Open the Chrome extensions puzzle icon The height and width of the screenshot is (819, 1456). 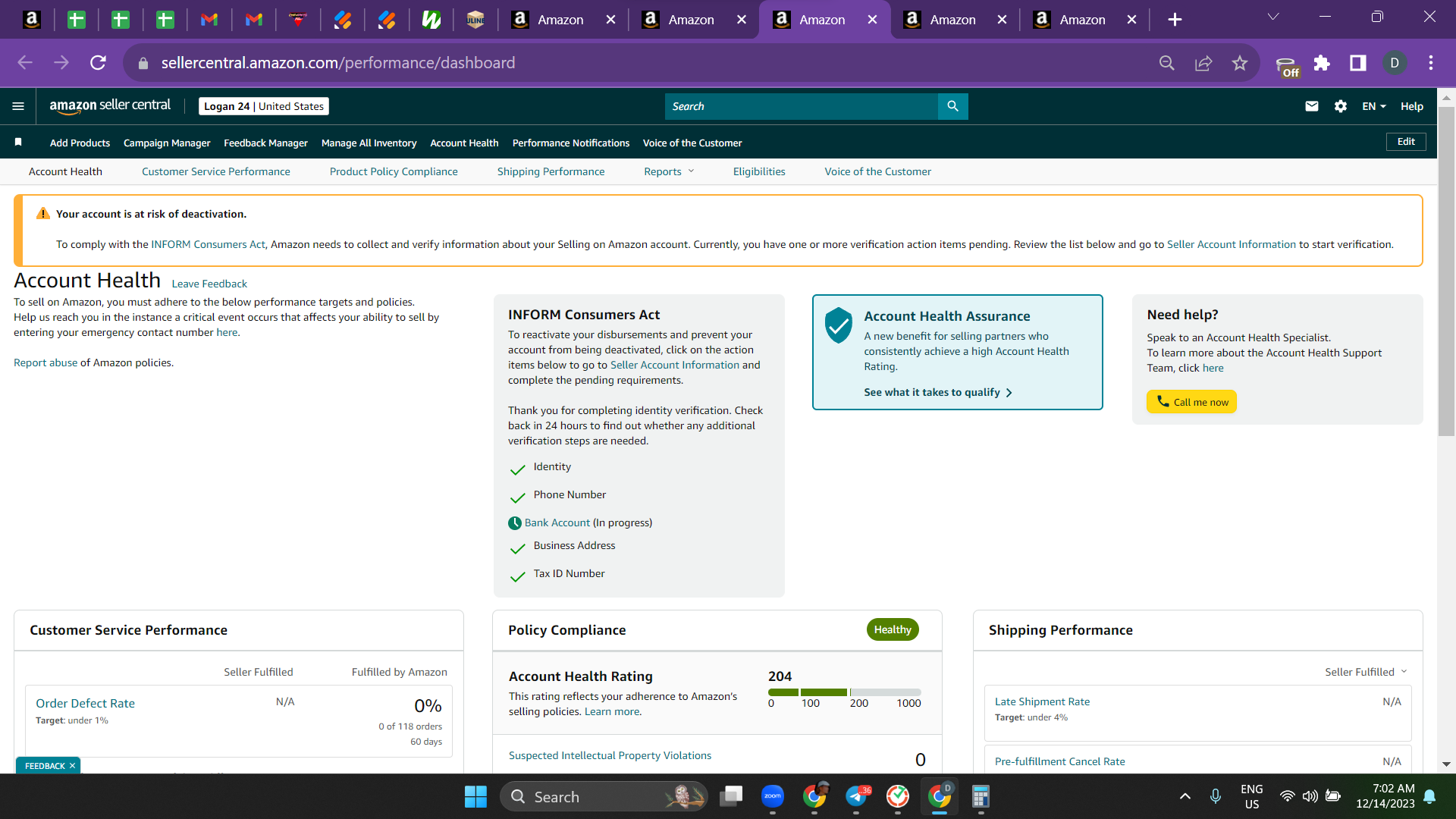tap(1322, 63)
